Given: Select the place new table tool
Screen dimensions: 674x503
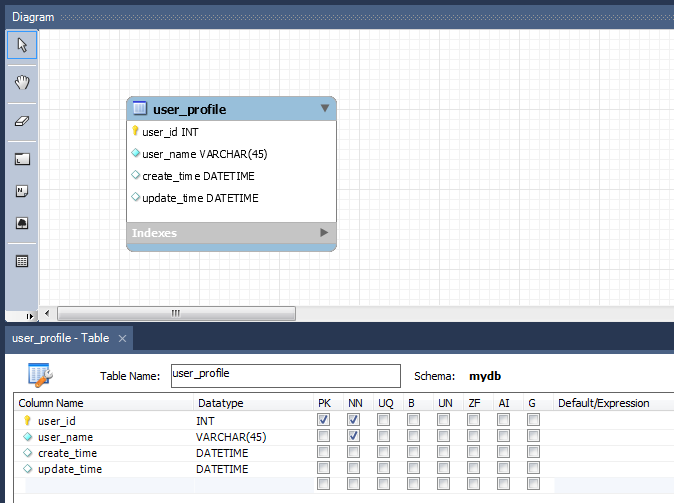Looking at the screenshot, I should pos(22,260).
